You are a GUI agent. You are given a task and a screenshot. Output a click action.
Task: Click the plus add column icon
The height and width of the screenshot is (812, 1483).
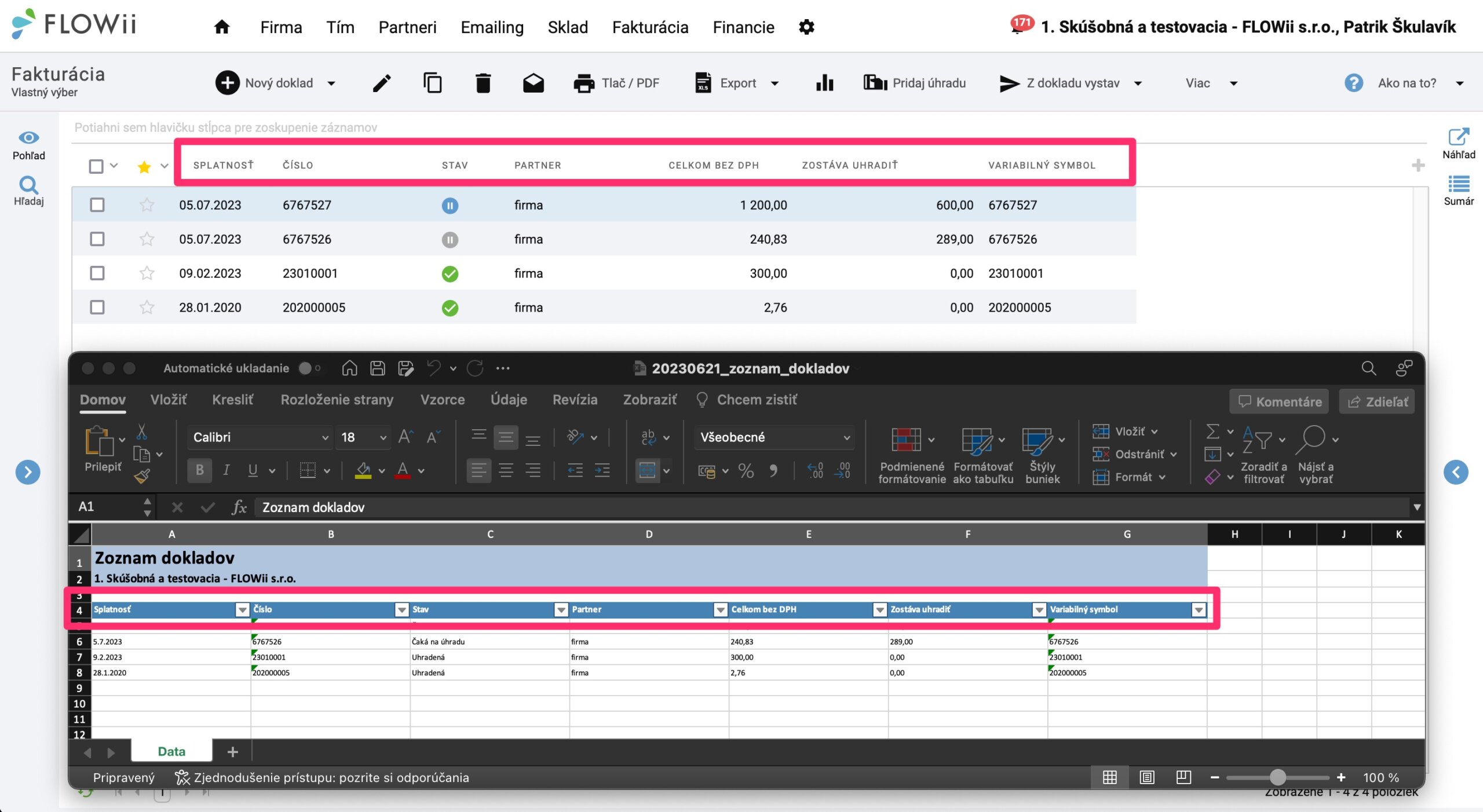pyautogui.click(x=1418, y=166)
